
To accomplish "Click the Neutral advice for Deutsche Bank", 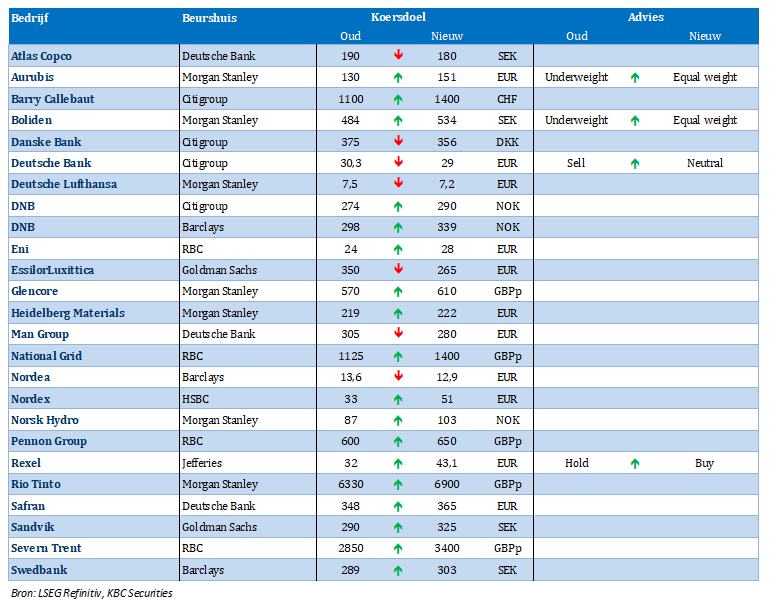I will pyautogui.click(x=704, y=163).
